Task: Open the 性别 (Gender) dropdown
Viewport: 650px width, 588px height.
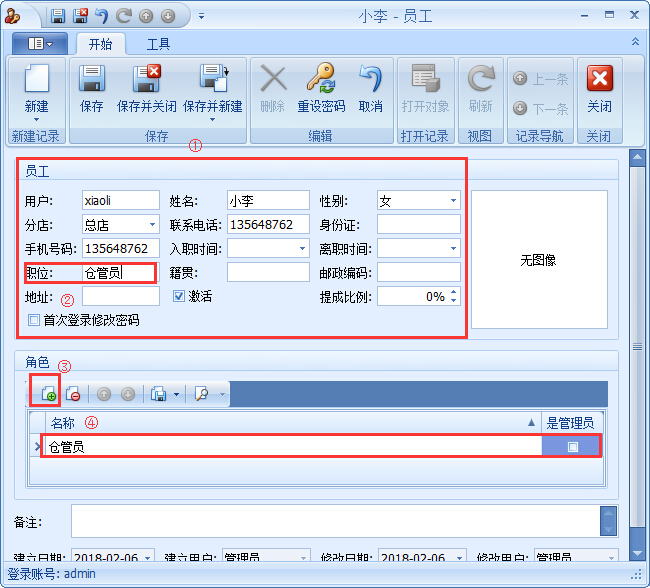Action: [x=453, y=201]
